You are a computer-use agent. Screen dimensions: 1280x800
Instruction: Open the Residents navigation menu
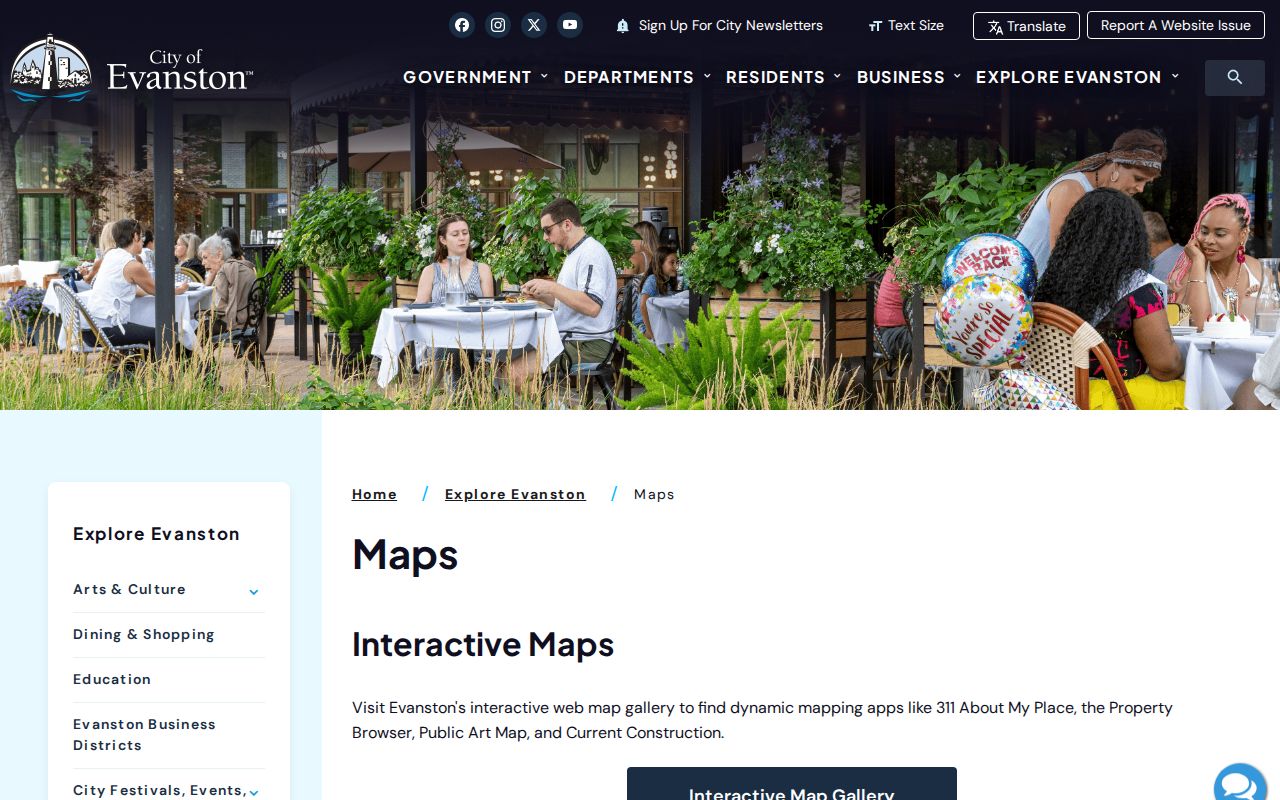[x=775, y=77]
